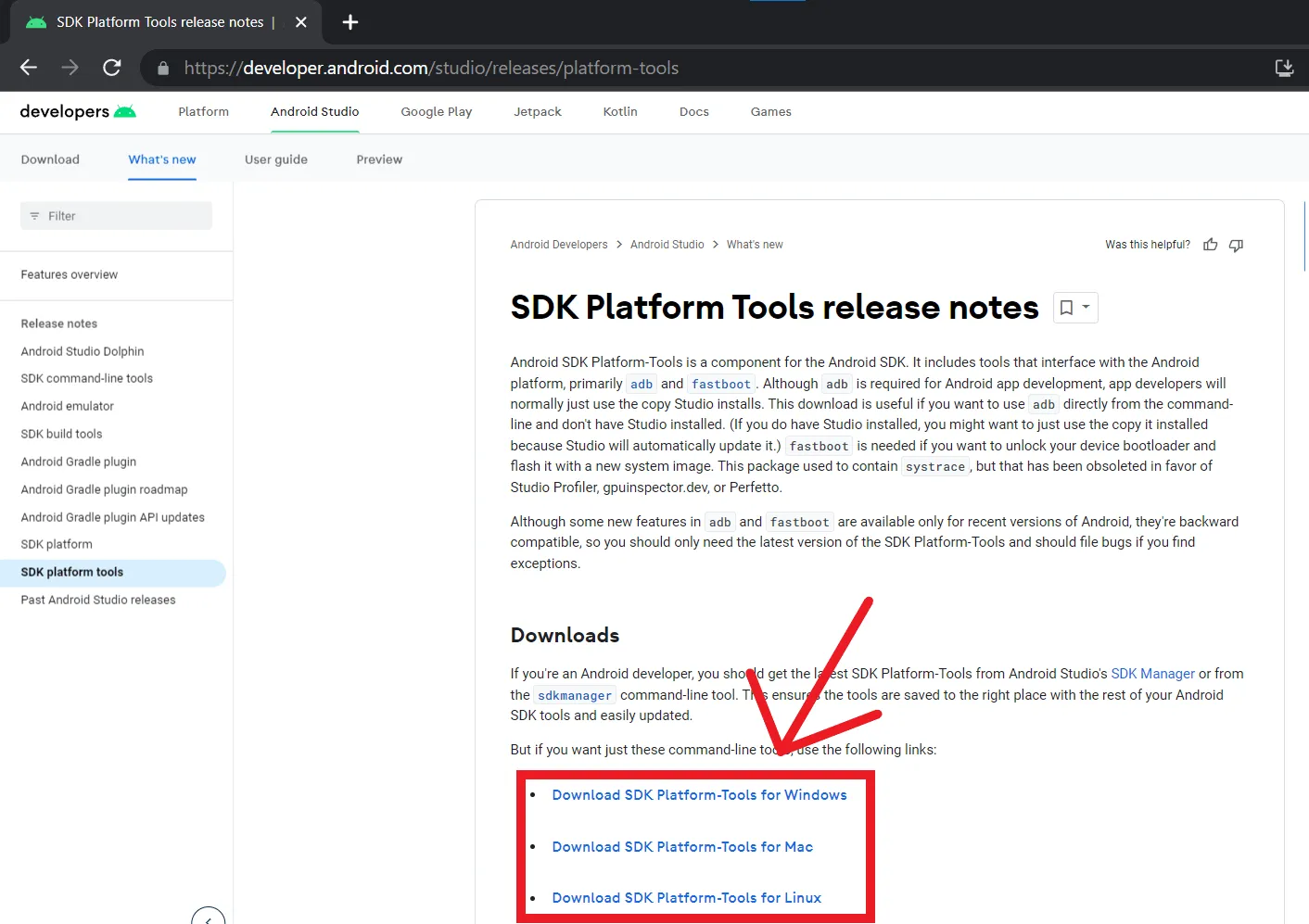Open the Google Play navigation tab
Screen dimensions: 1309x924
tap(437, 111)
